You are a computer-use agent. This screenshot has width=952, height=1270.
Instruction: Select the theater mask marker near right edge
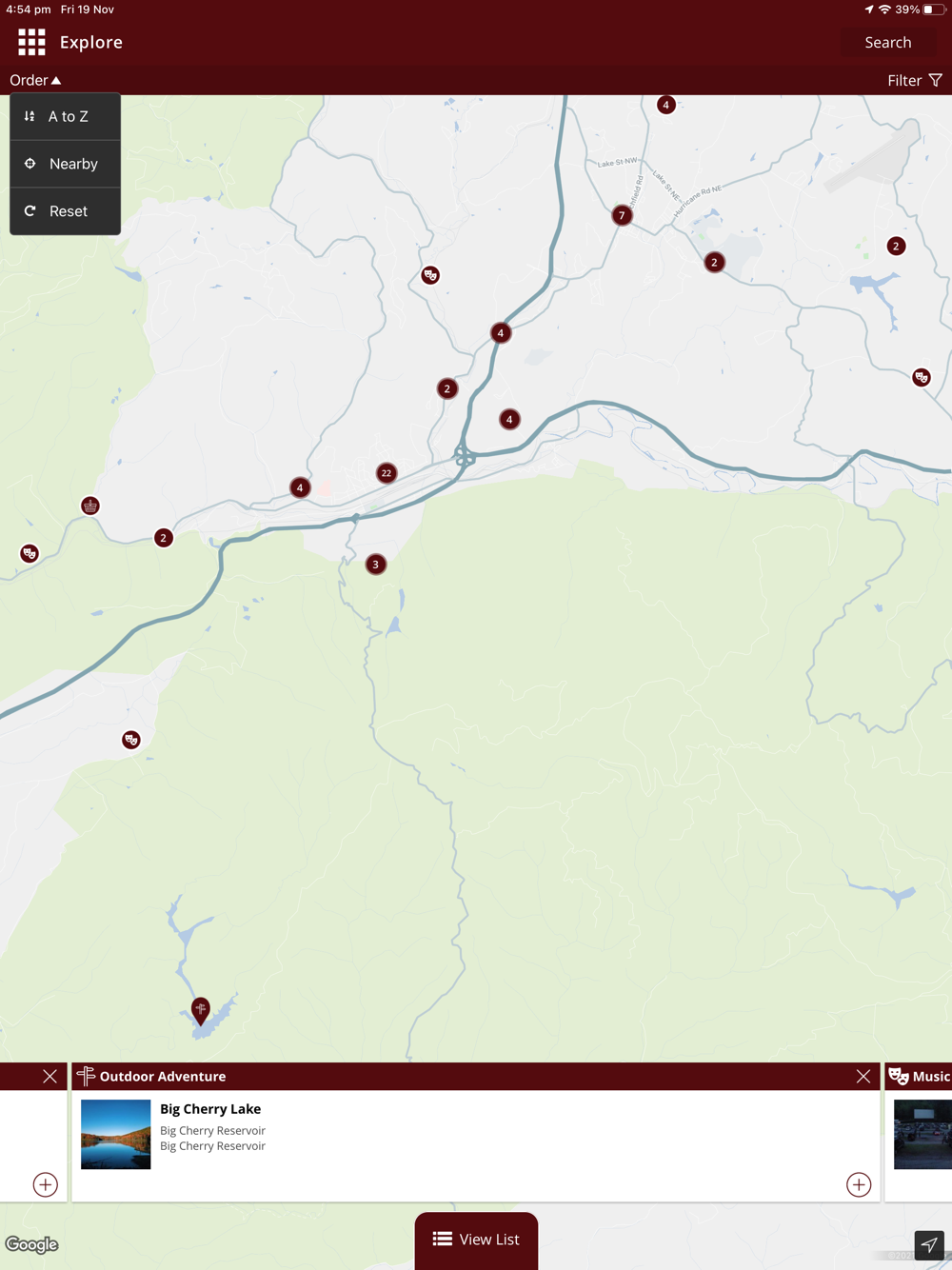[x=921, y=377]
